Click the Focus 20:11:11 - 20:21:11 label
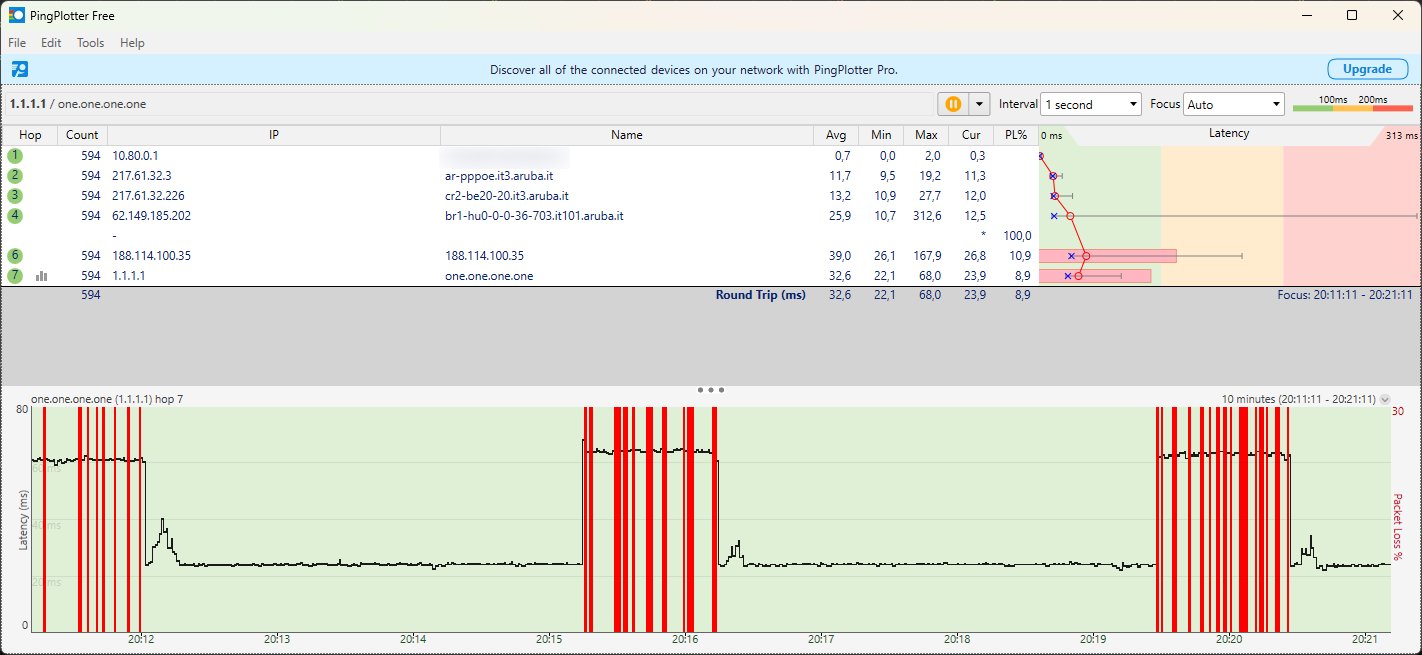This screenshot has width=1422, height=655. click(1344, 295)
